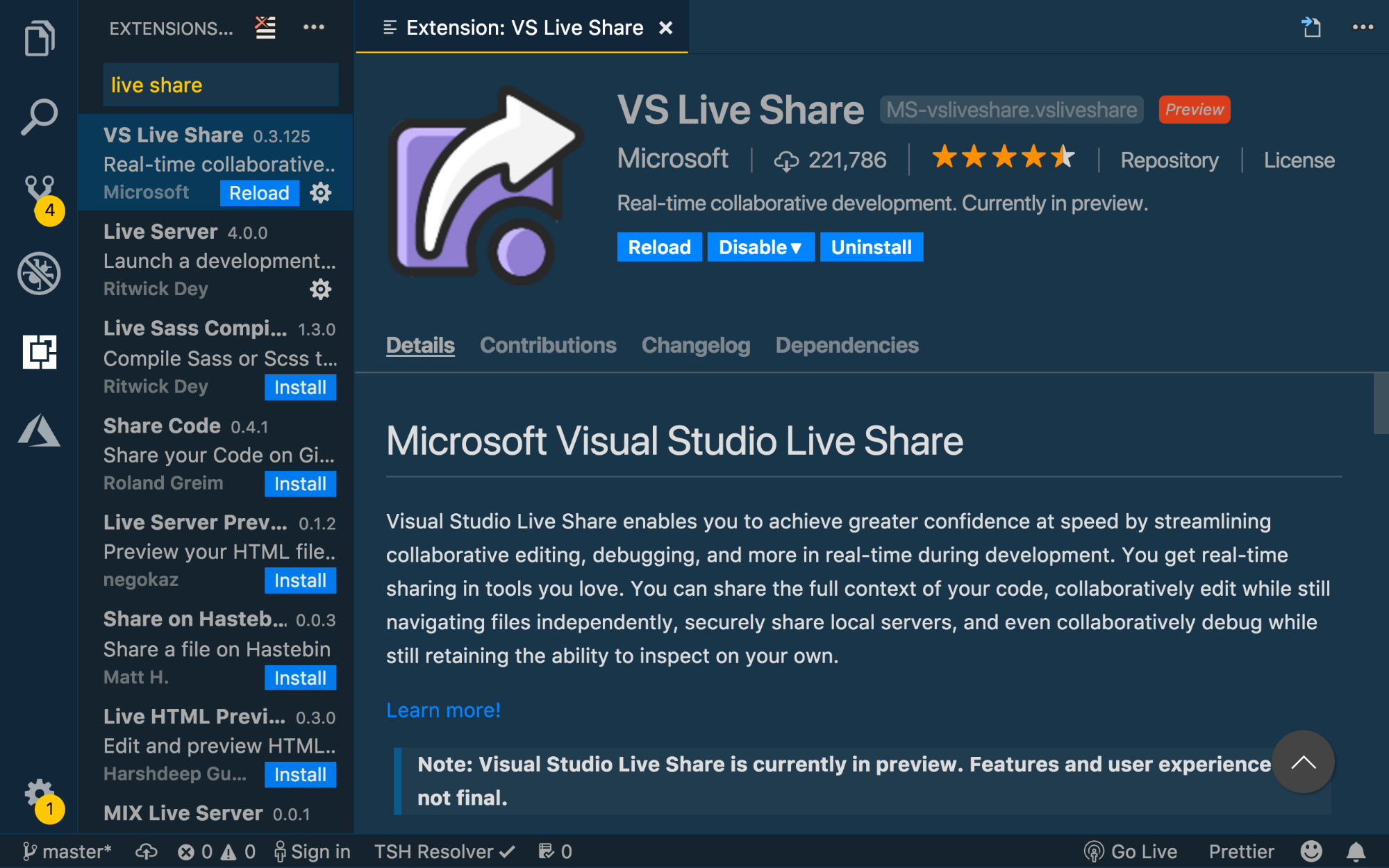Switch to the Changelog tab
The height and width of the screenshot is (868, 1389).
tap(695, 345)
